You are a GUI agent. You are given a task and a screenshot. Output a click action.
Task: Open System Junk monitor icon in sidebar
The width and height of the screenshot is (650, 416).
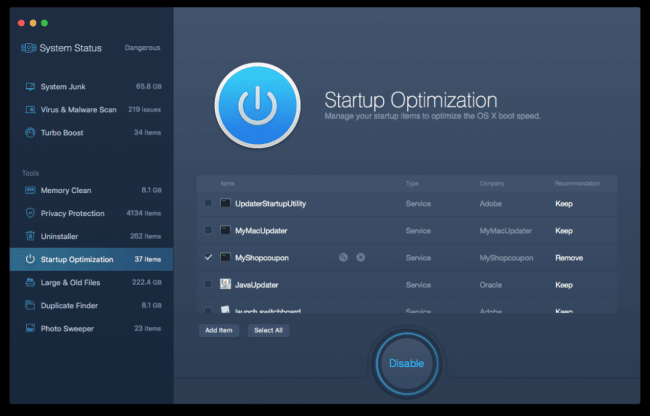pyautogui.click(x=30, y=87)
